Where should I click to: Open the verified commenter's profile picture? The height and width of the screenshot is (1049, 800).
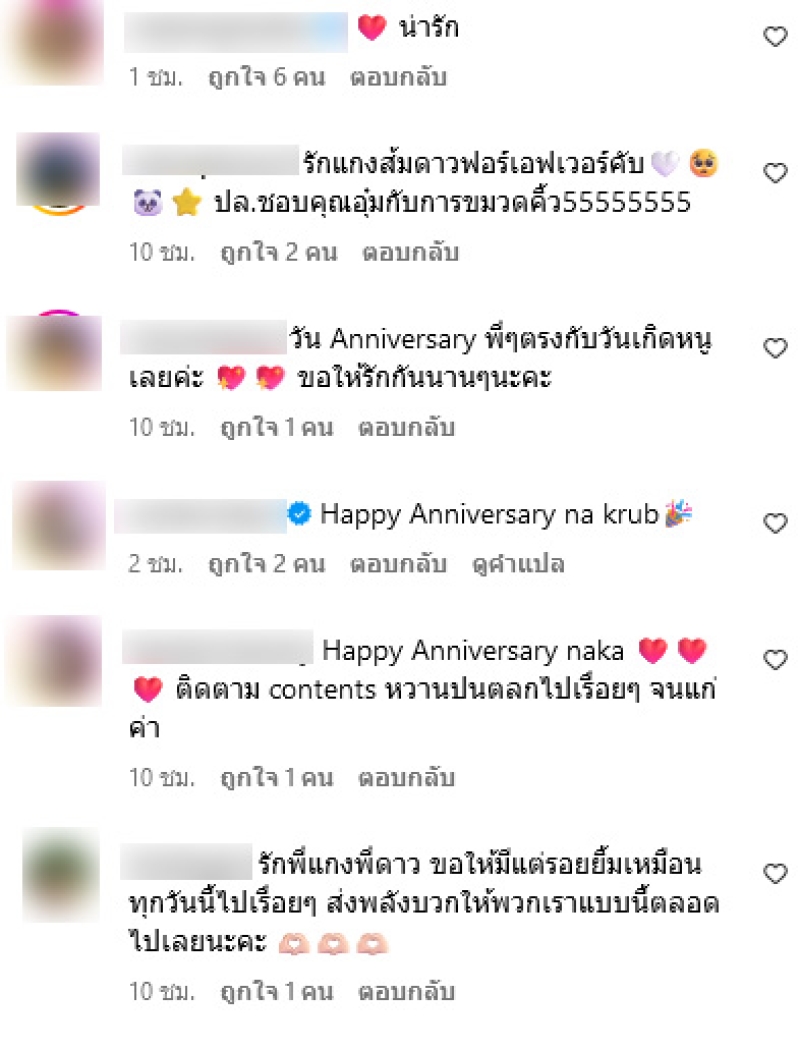(x=59, y=525)
